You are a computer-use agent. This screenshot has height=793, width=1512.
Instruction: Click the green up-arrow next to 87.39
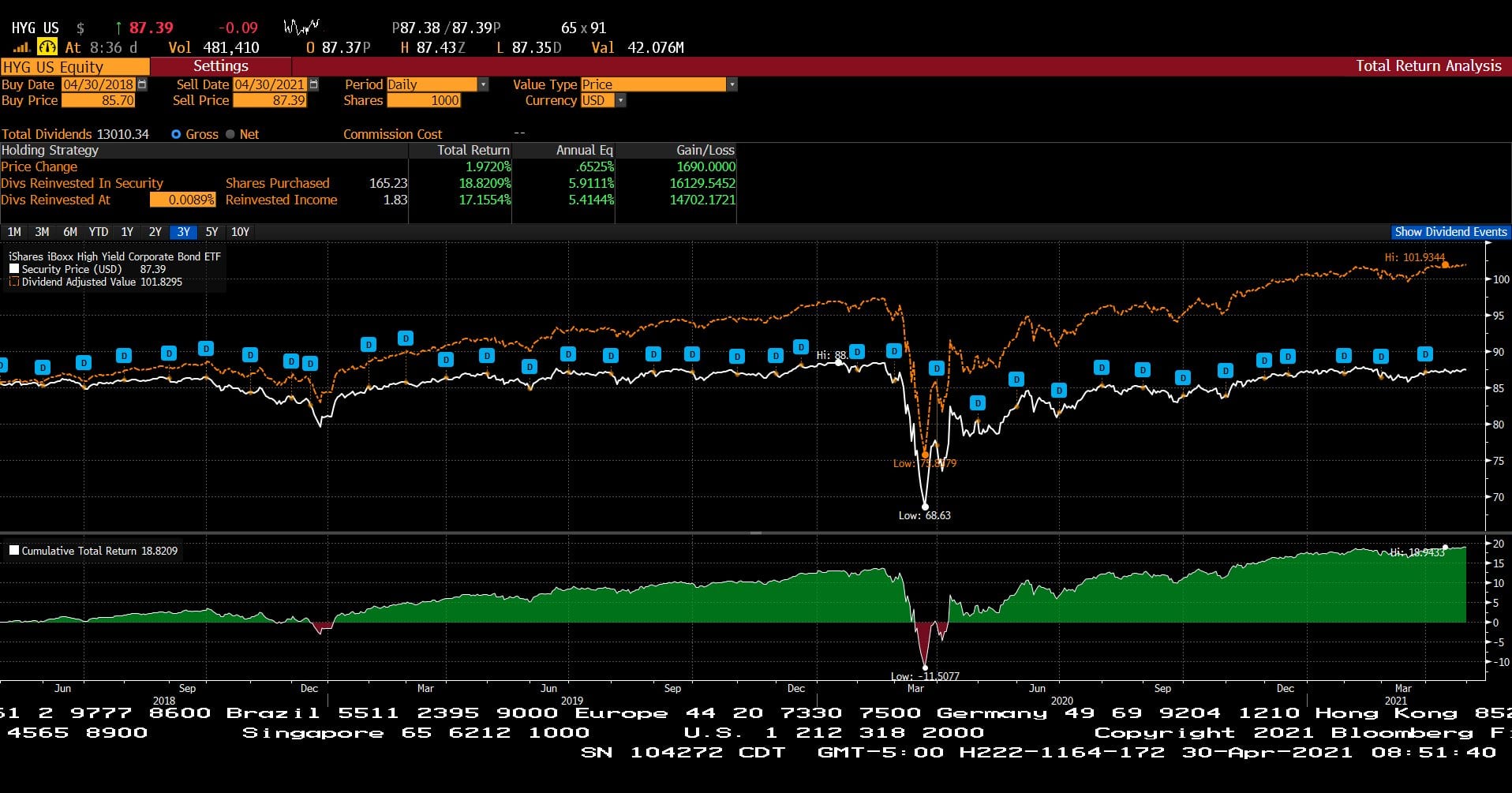point(118,28)
